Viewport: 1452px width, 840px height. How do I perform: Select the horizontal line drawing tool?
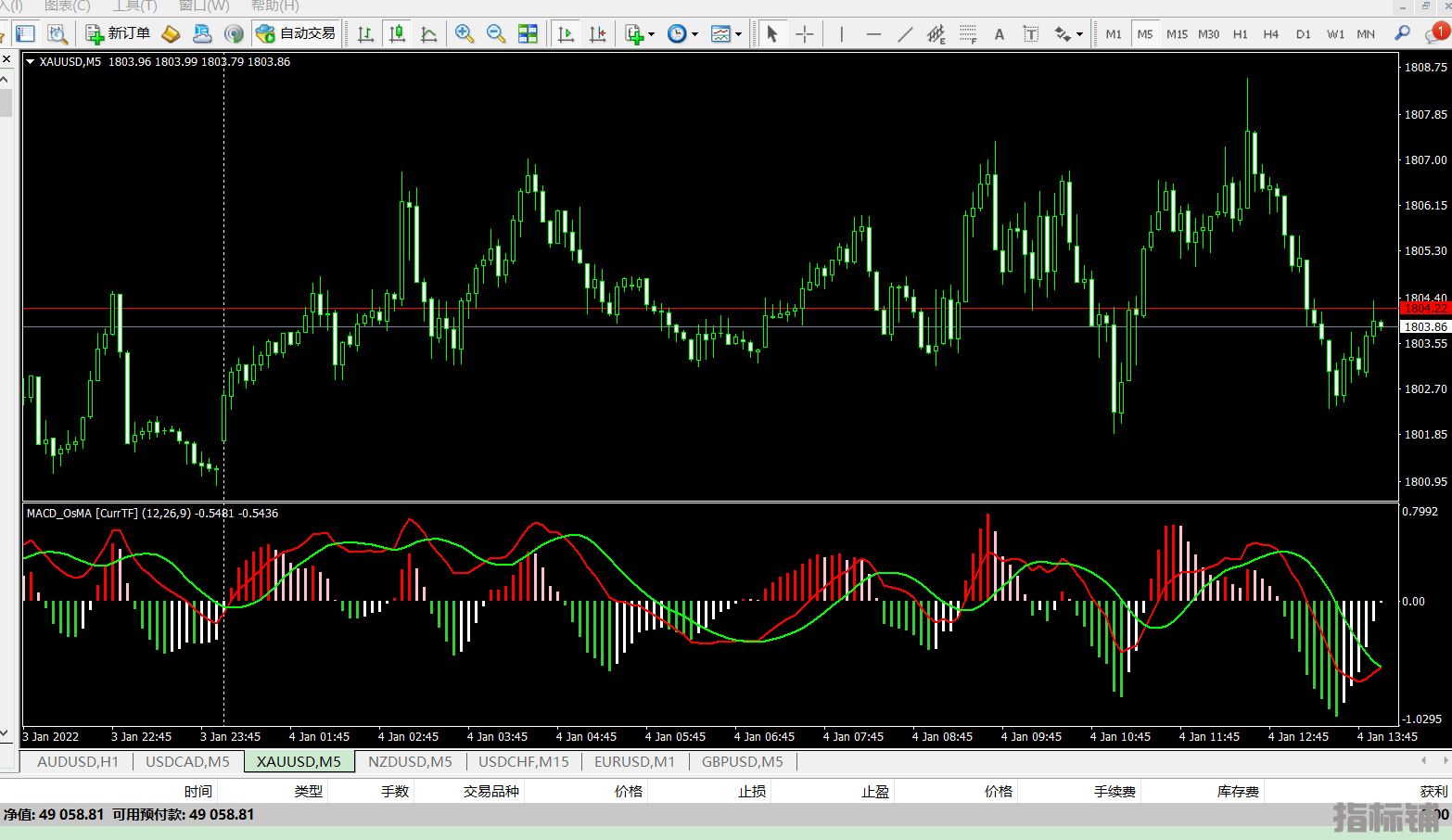pyautogui.click(x=873, y=34)
